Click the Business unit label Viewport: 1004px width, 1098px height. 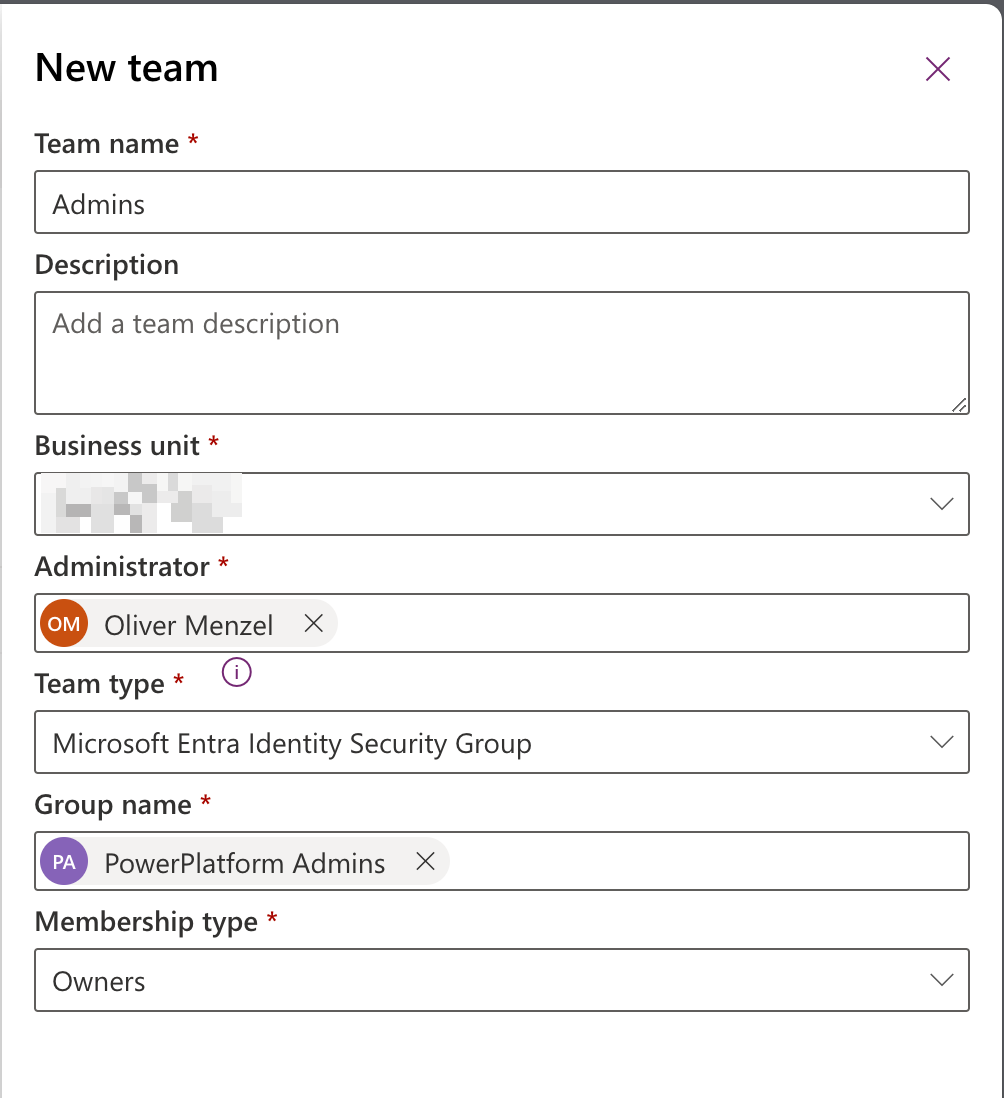click(117, 446)
